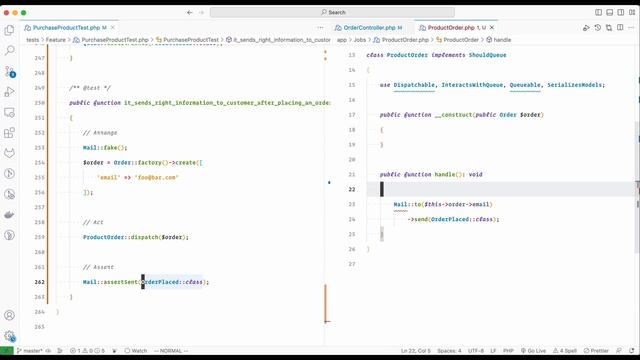Click 'Dispatchable' trait name on line 15

coord(414,85)
